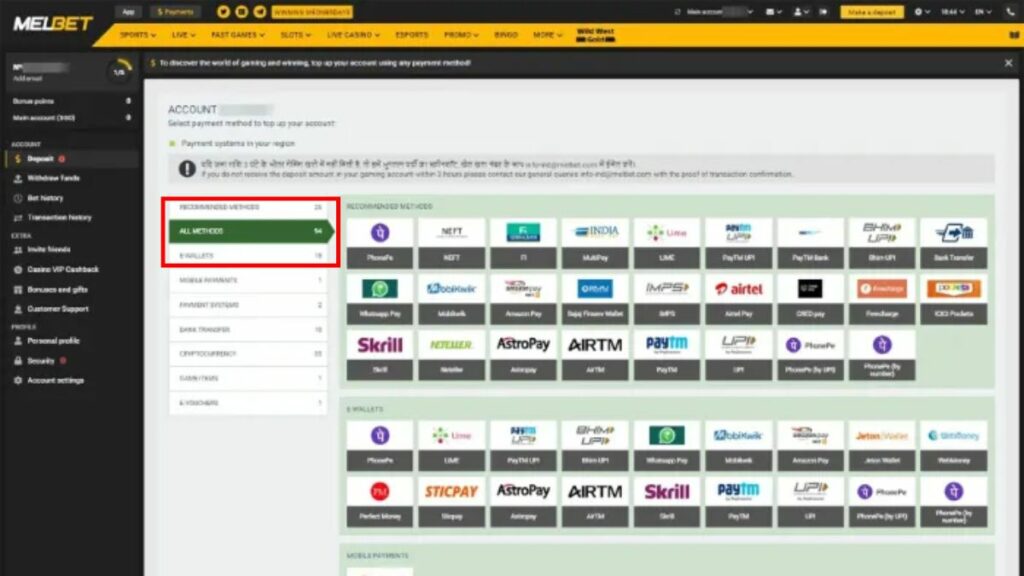Choose the Sticpay payment method
Screen dimensions: 1024x576
pos(451,502)
